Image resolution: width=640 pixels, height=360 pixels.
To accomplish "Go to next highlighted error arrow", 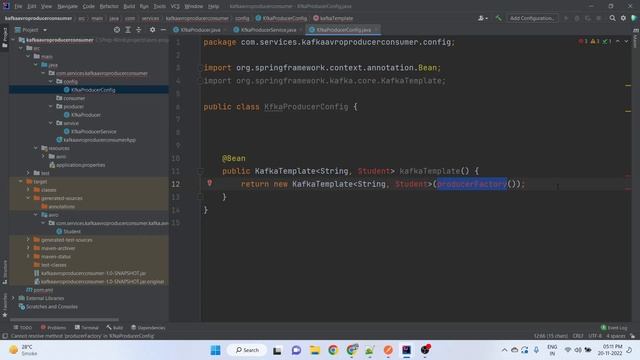I will click(x=627, y=42).
